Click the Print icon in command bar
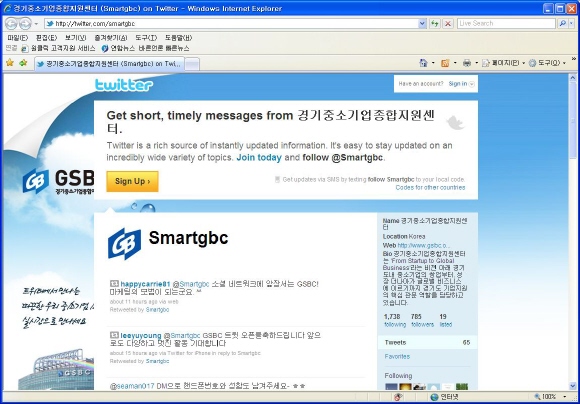580x404 pixels. (x=467, y=63)
